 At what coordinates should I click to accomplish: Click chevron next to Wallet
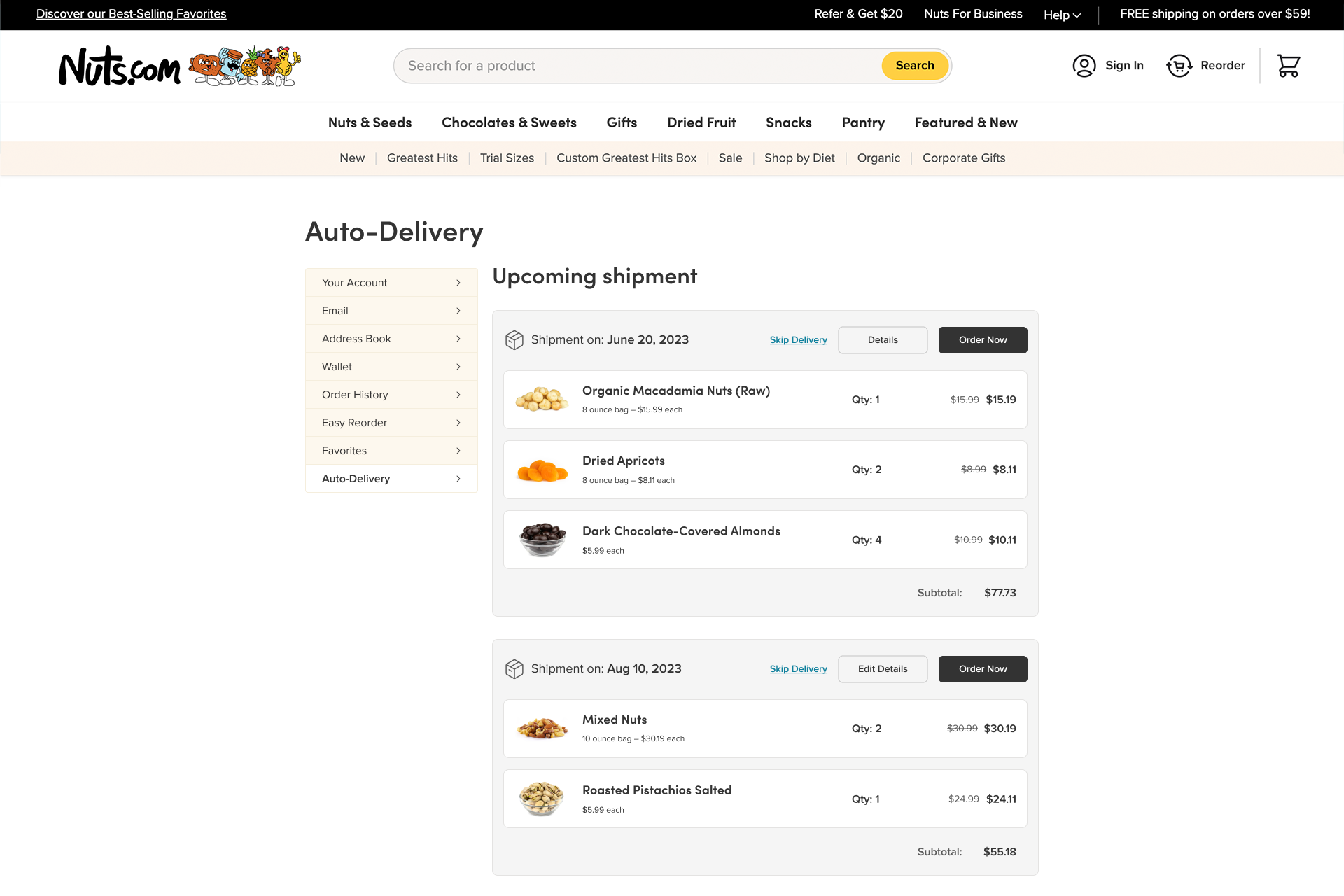point(458,367)
